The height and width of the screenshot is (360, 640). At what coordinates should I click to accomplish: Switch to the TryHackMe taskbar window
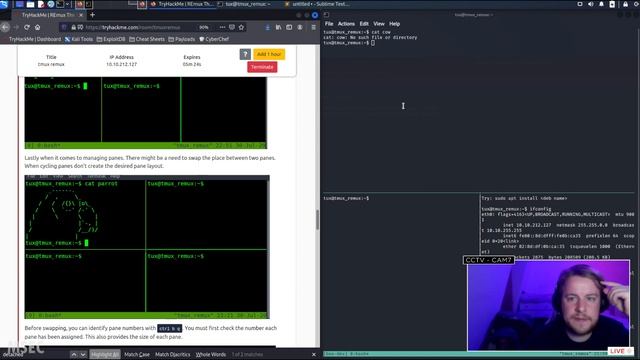tap(182, 4)
